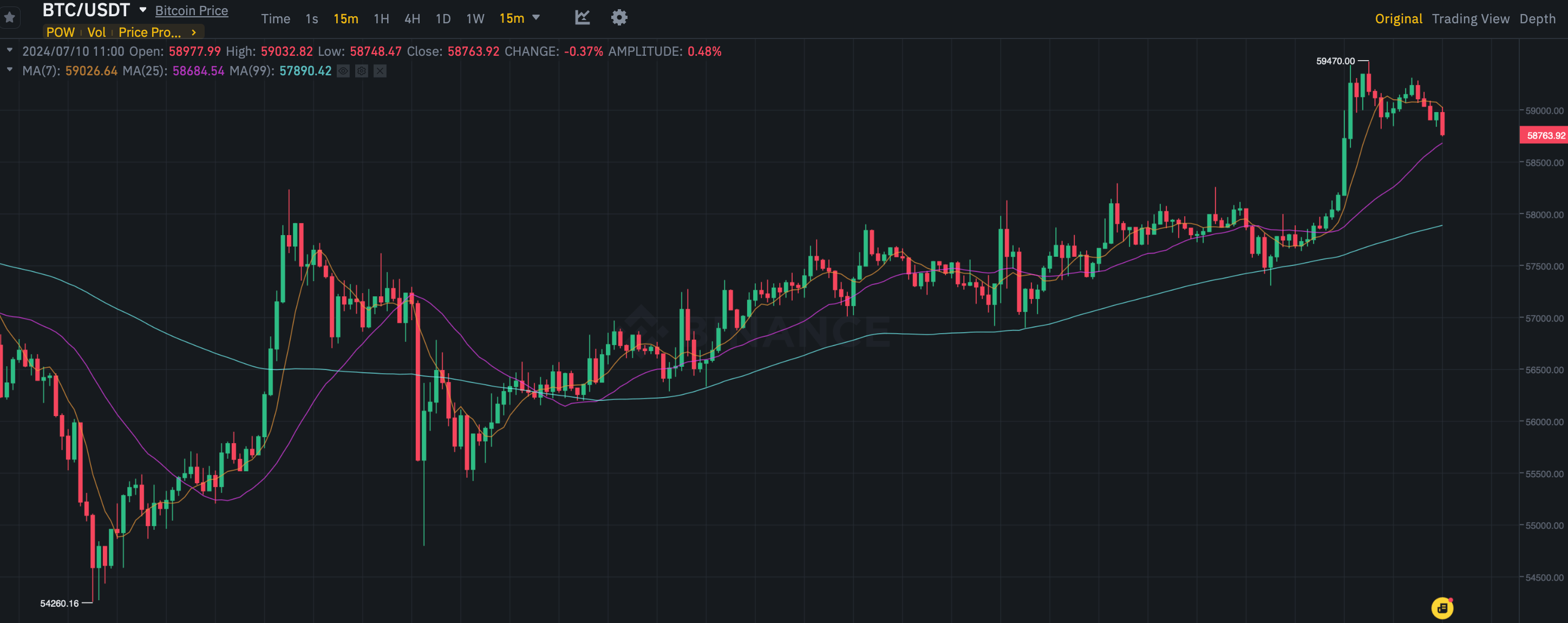Toggle MA indicator visibility eye icon
The width and height of the screenshot is (1568, 623).
pos(343,72)
